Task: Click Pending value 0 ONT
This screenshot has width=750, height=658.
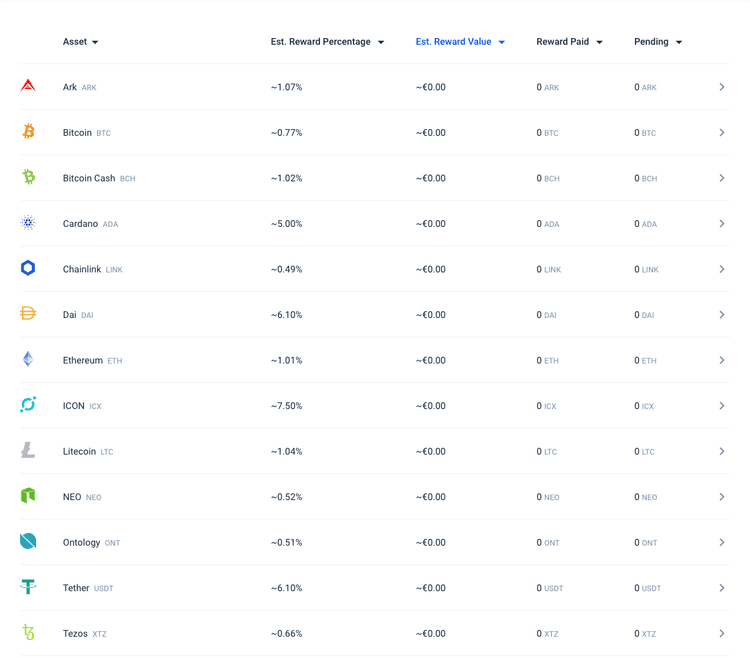Action: tap(646, 542)
